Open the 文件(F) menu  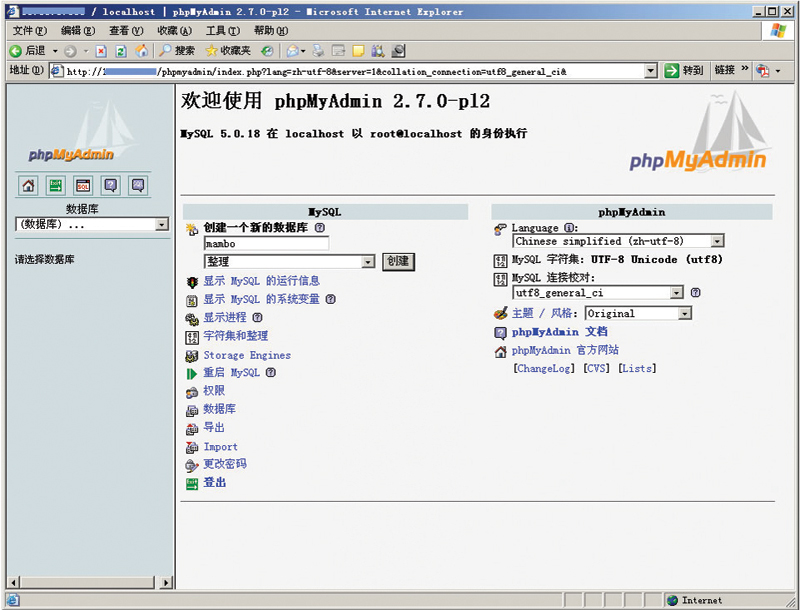(x=30, y=31)
